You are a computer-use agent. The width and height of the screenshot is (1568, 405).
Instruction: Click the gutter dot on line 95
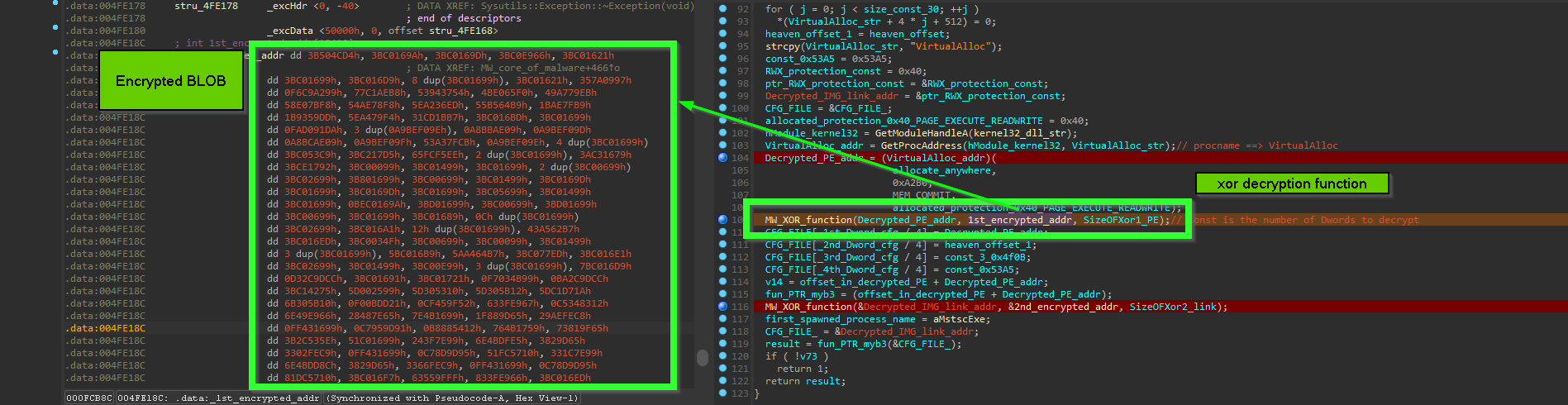tap(722, 46)
